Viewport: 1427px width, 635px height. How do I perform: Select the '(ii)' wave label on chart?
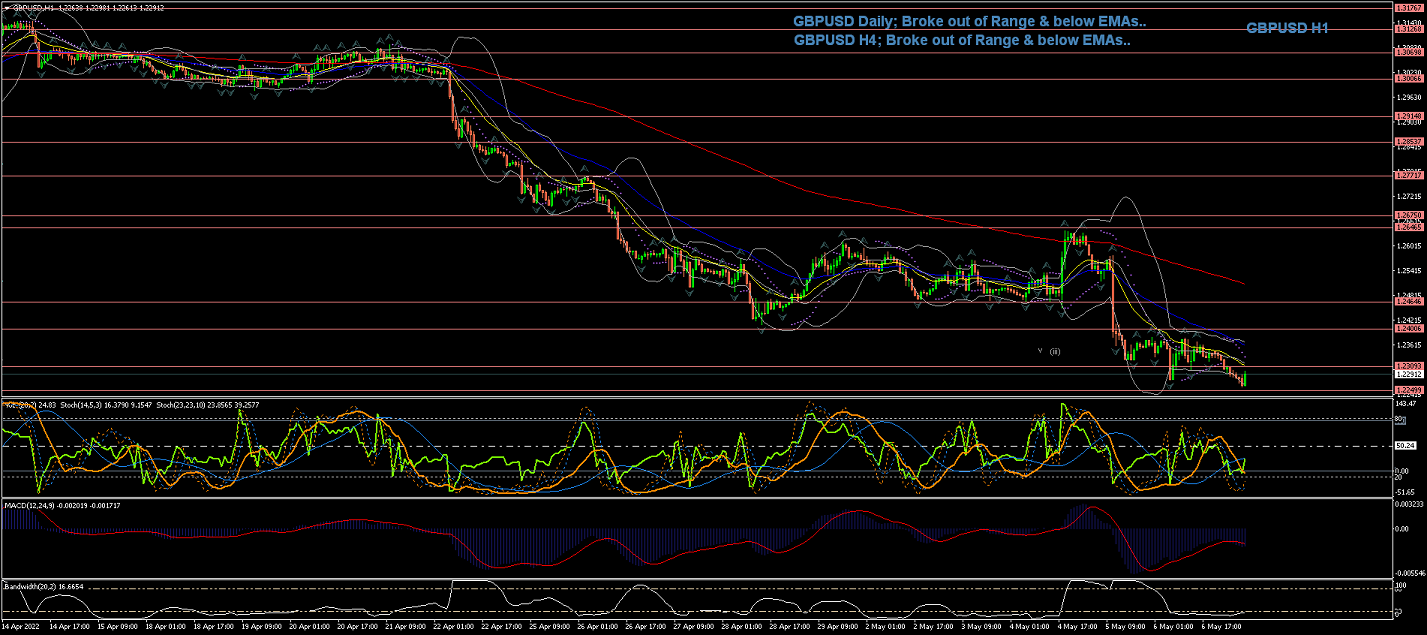(1055, 351)
